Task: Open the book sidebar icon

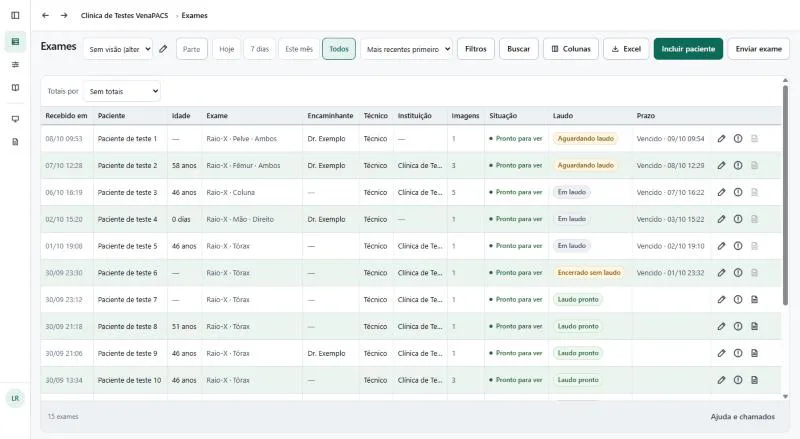Action: 15,88
